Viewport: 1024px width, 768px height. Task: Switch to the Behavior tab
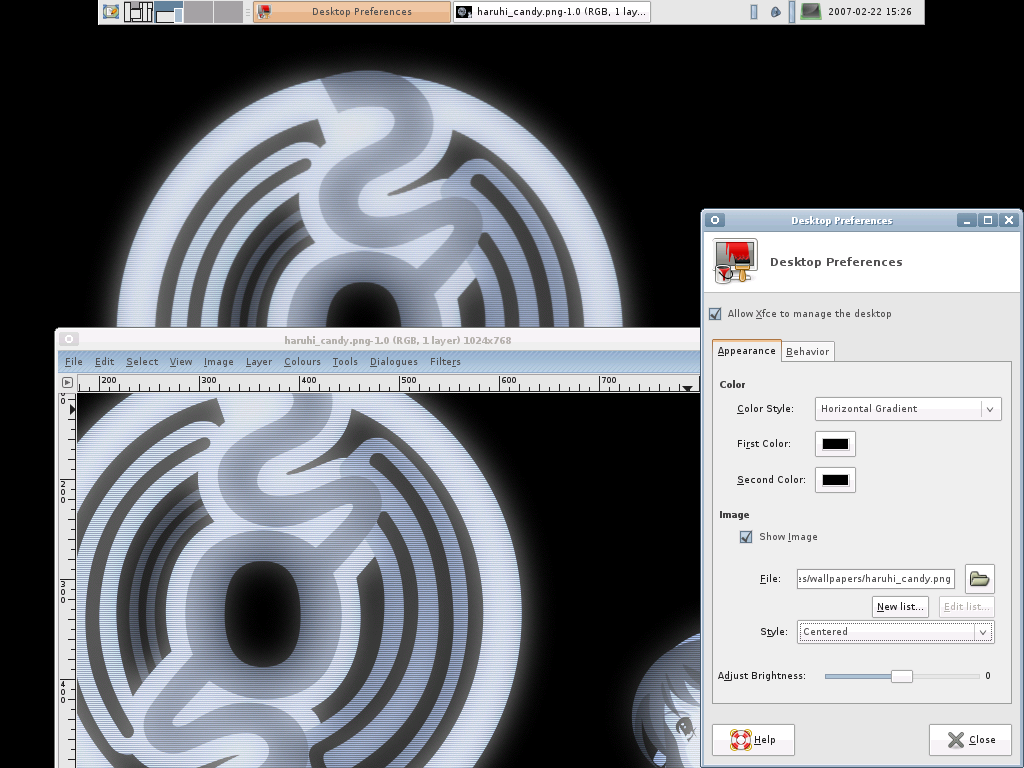pos(807,351)
